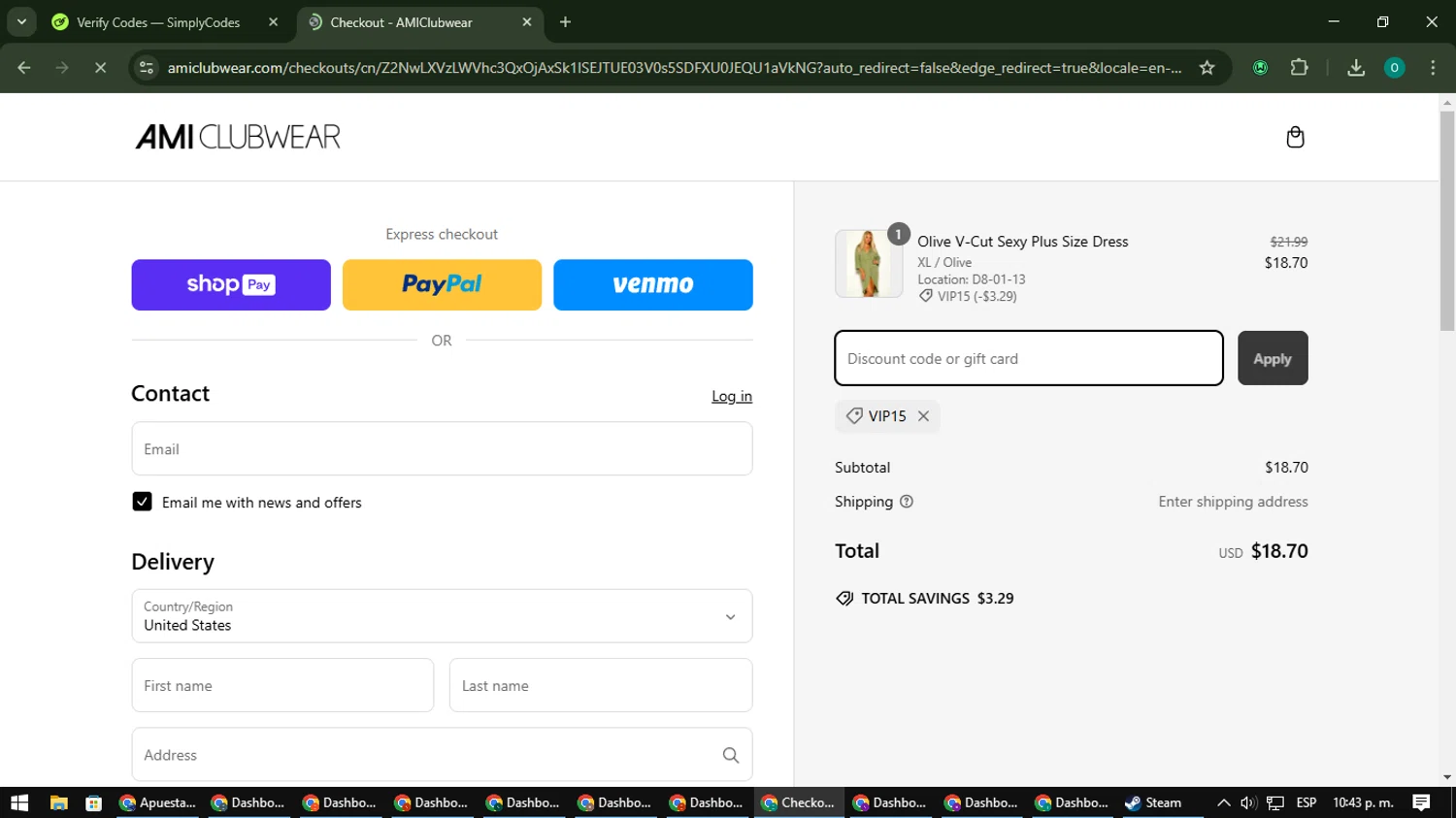Click the browser address bar URL
The height and width of the screenshot is (818, 1456).
point(674,68)
